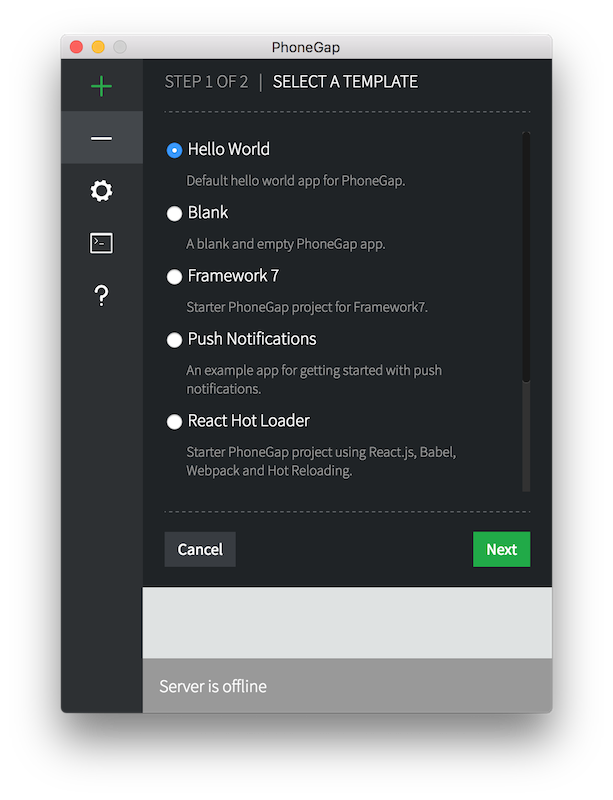This screenshot has height=800, width=613.
Task: Click the green plus add project icon
Action: tap(101, 86)
